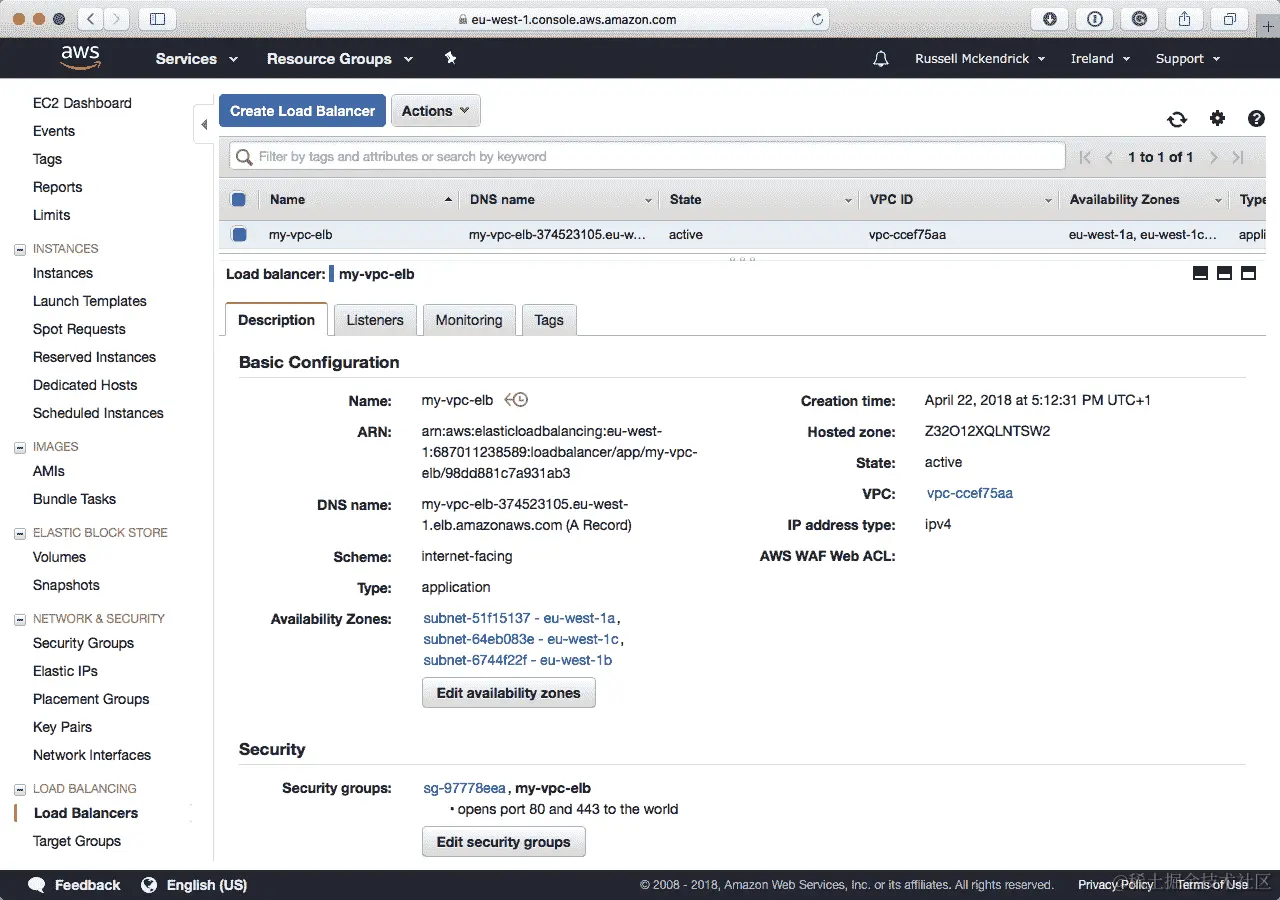Open the Actions dropdown button
This screenshot has width=1280, height=900.
tap(435, 111)
